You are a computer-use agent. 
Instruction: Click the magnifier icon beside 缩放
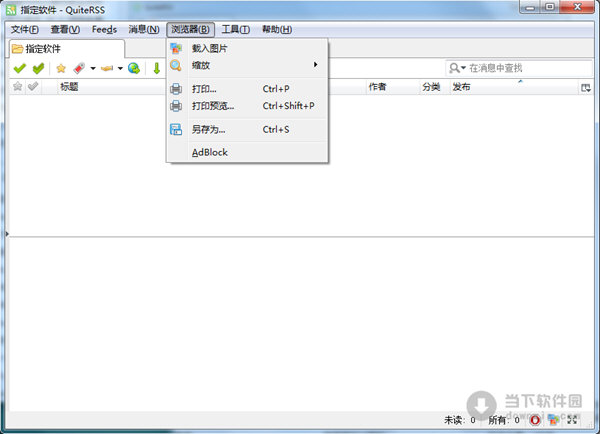pos(176,65)
